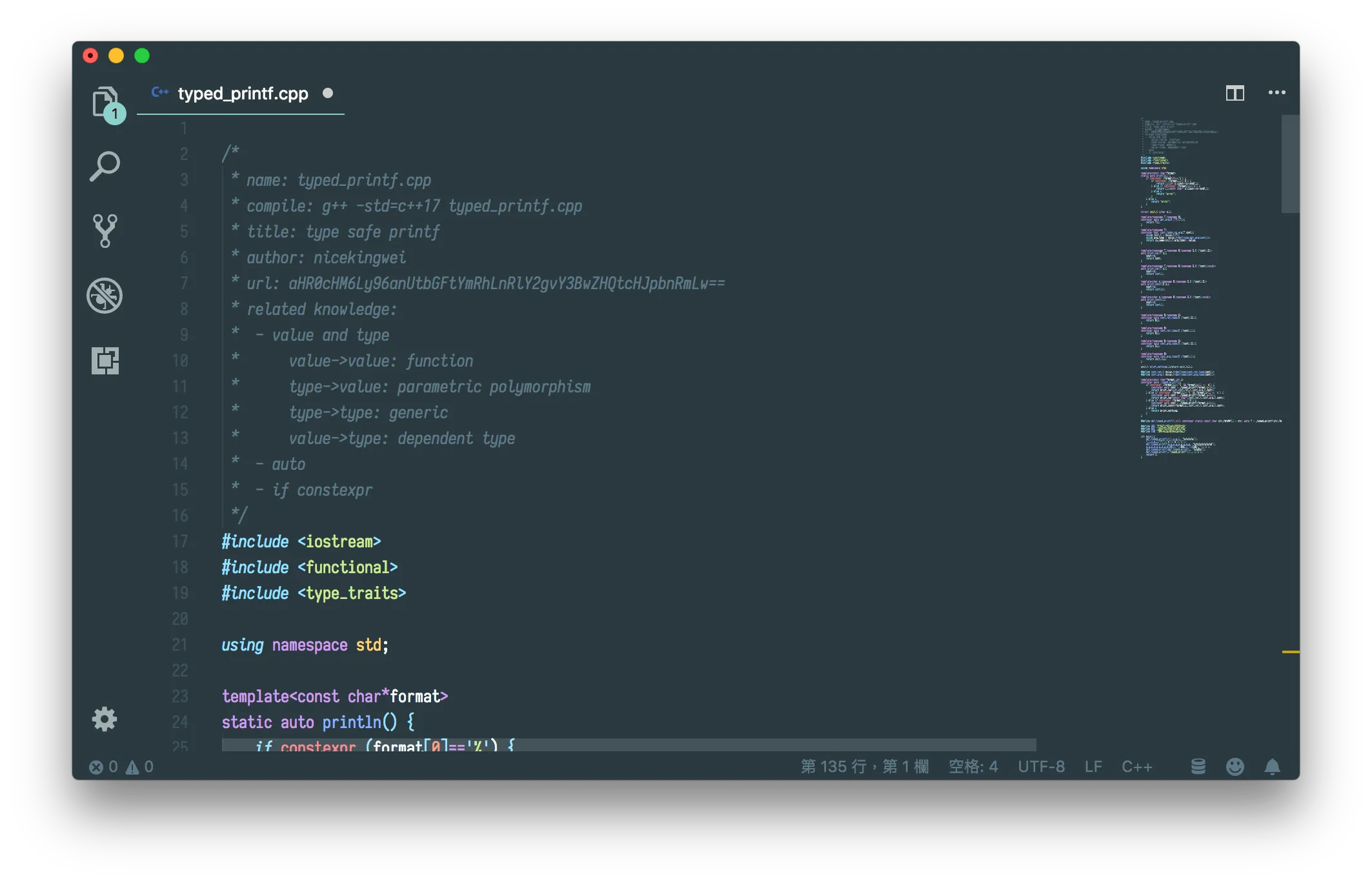Image resolution: width=1372 pixels, height=883 pixels.
Task: Open the More Actions ellipsis menu
Action: pyautogui.click(x=1276, y=93)
